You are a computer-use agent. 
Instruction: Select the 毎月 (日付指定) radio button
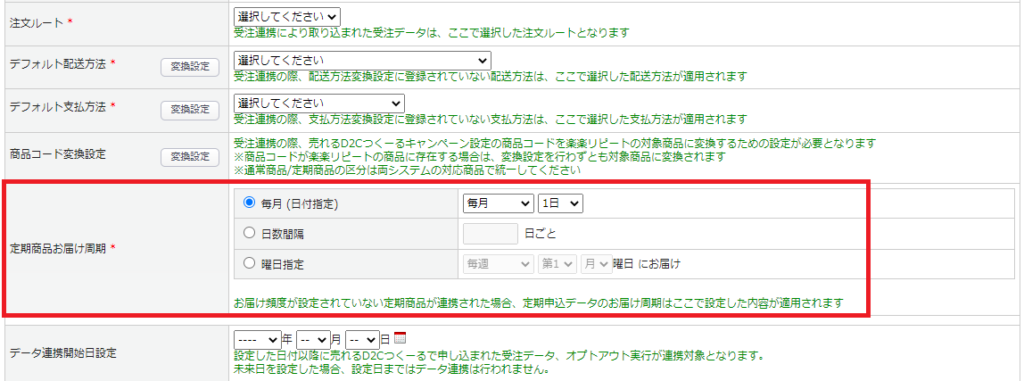(249, 203)
